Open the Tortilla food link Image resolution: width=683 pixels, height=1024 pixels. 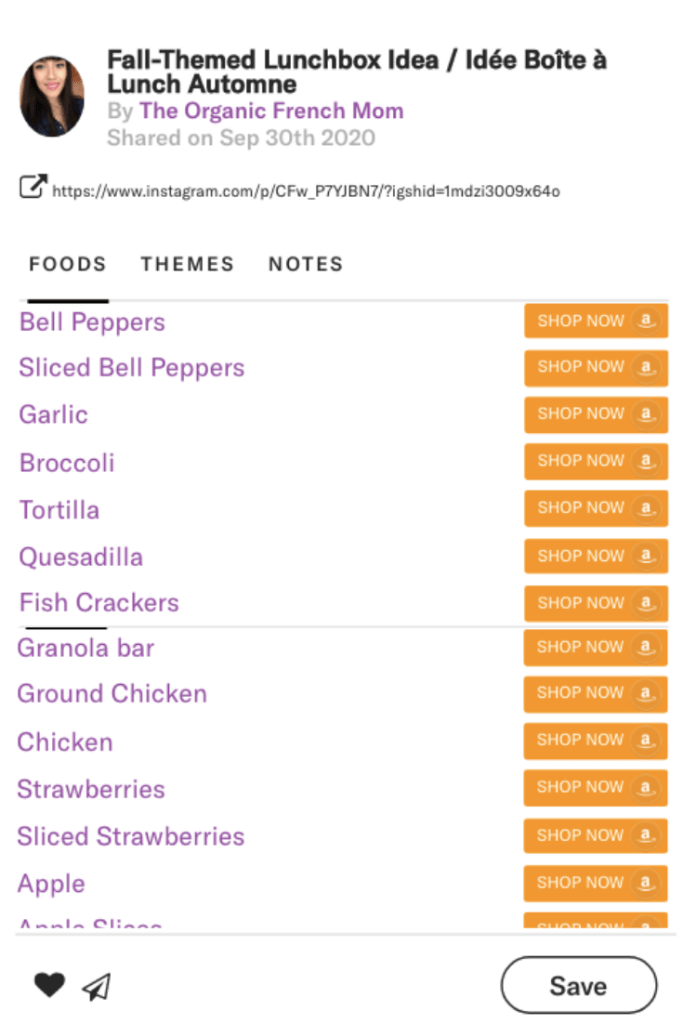59,510
